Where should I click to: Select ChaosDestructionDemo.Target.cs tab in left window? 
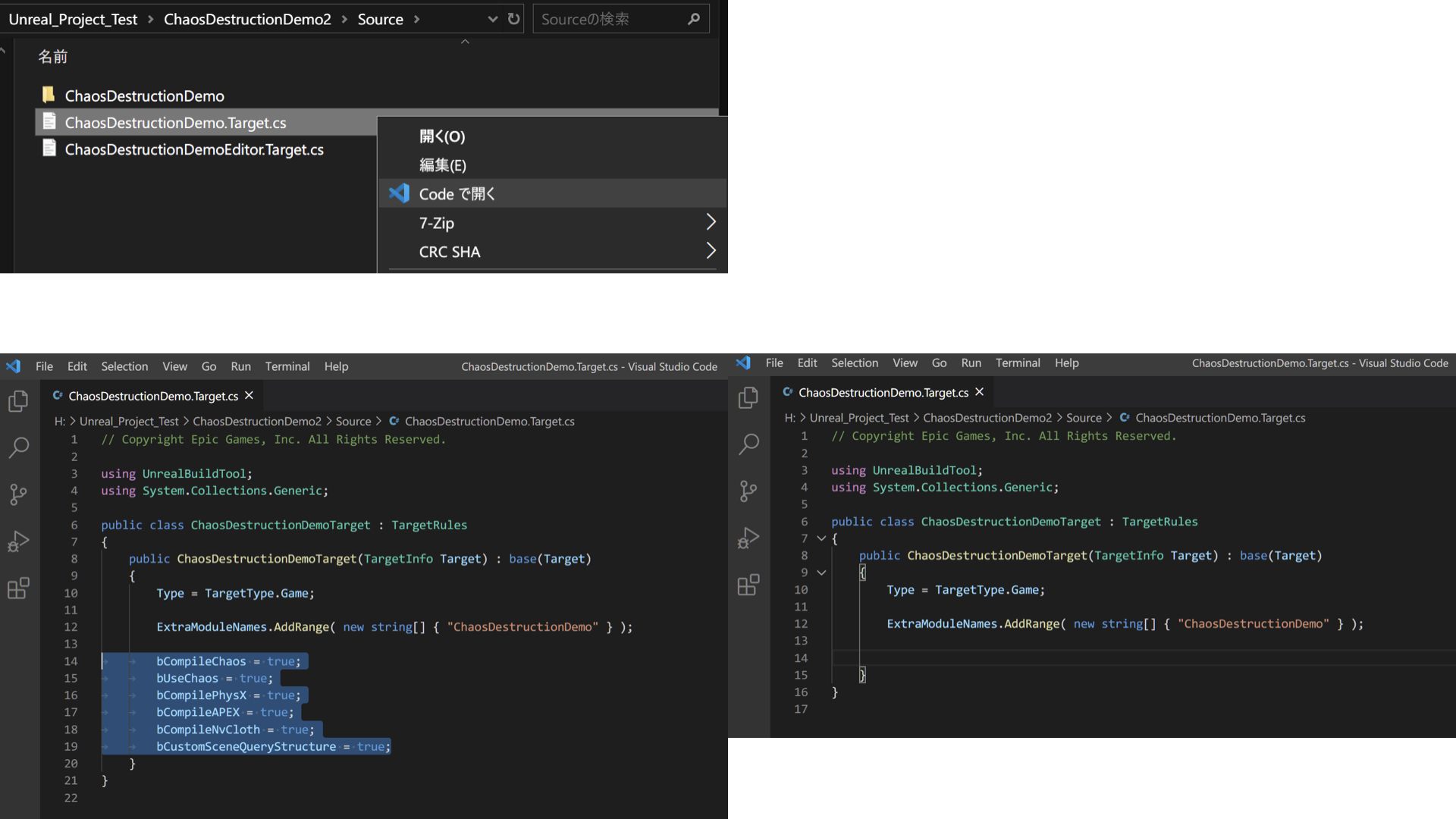tap(153, 396)
